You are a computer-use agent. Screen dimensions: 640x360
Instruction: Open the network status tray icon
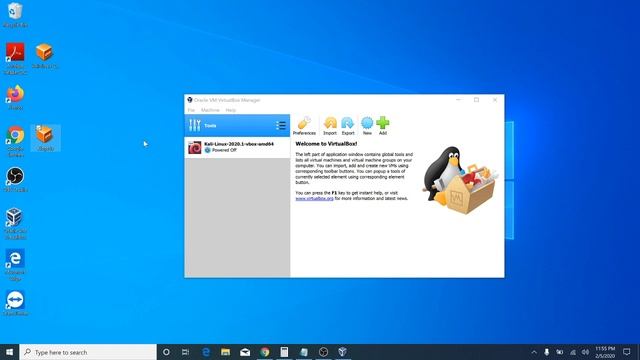tap(573, 352)
